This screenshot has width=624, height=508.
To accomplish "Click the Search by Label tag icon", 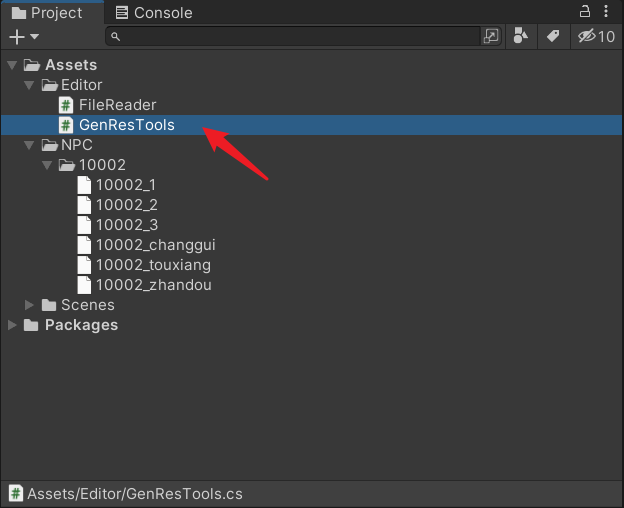I will 553,36.
